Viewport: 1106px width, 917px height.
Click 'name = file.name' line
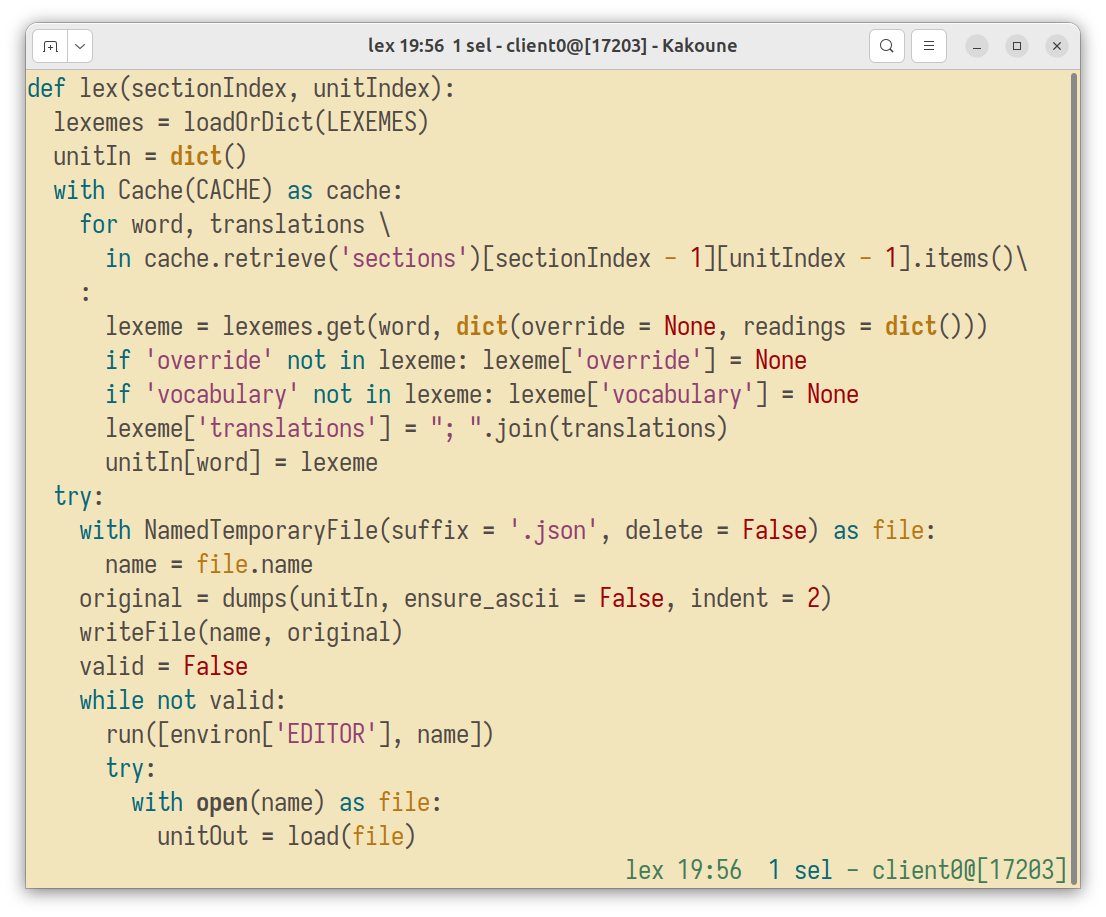click(x=209, y=564)
